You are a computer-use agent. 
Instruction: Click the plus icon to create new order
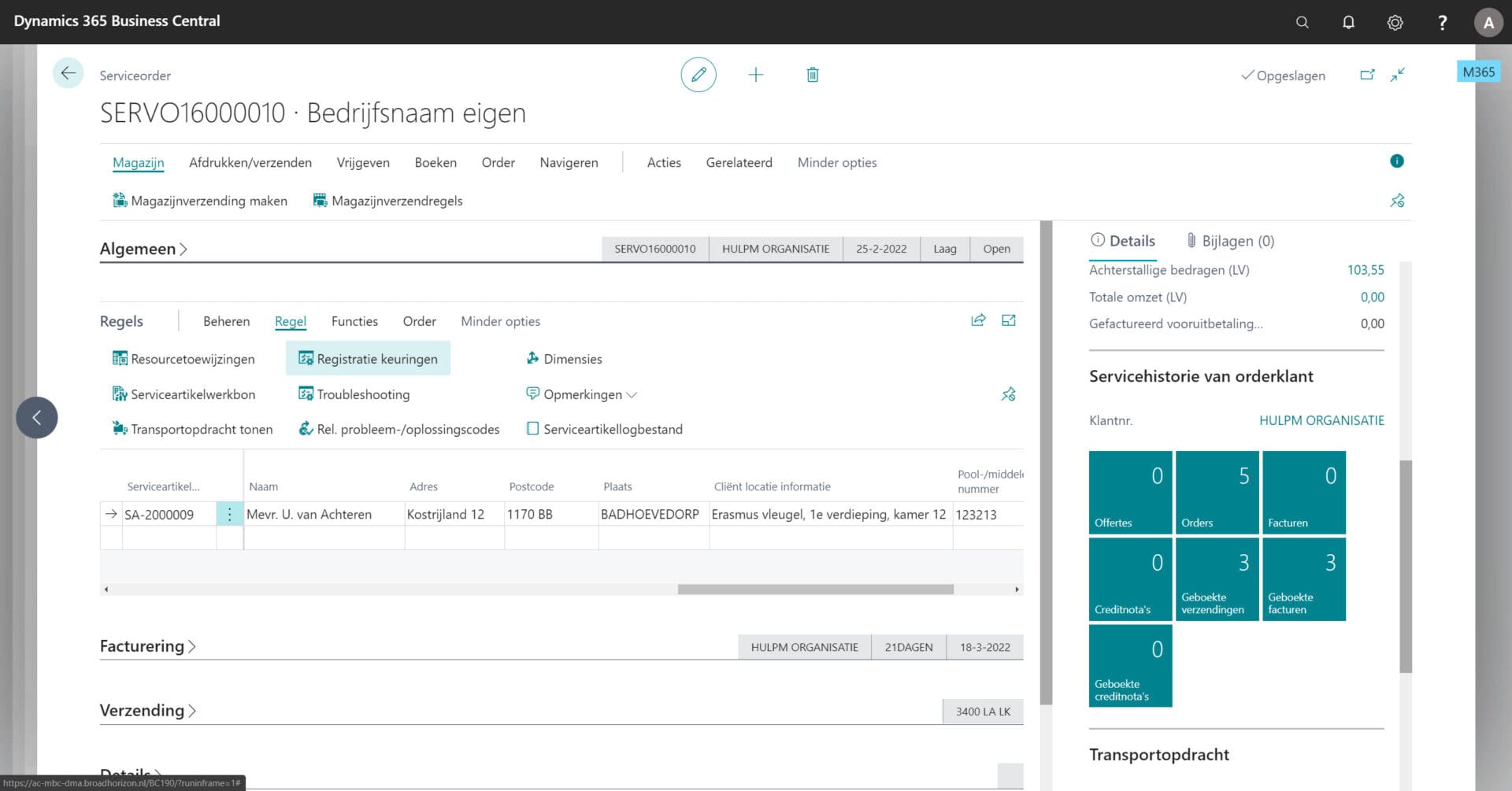pos(755,75)
